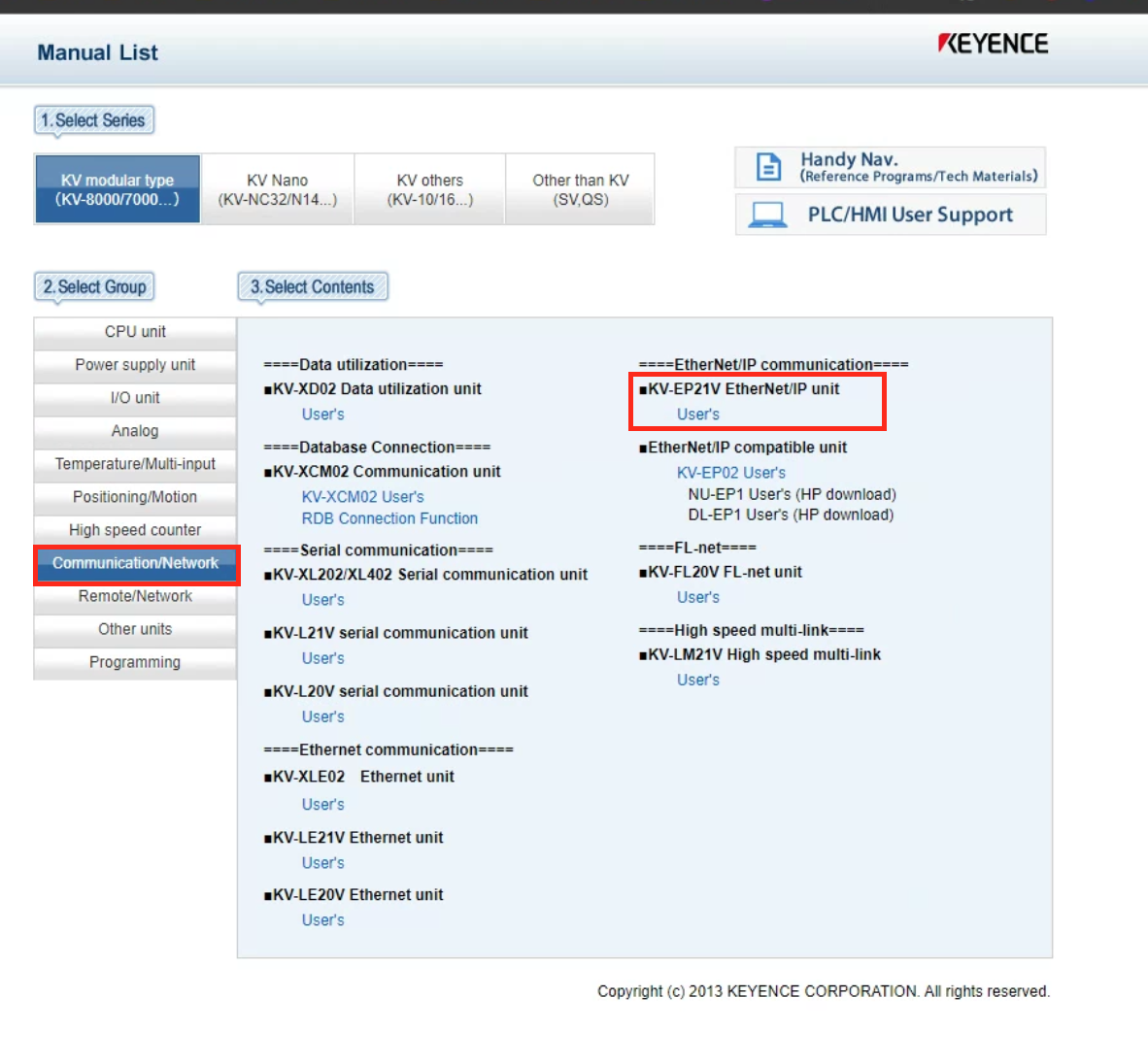The height and width of the screenshot is (1064, 1148).
Task: Click the KV-EP21V EtherNet/IP unit heading
Action: coord(739,389)
